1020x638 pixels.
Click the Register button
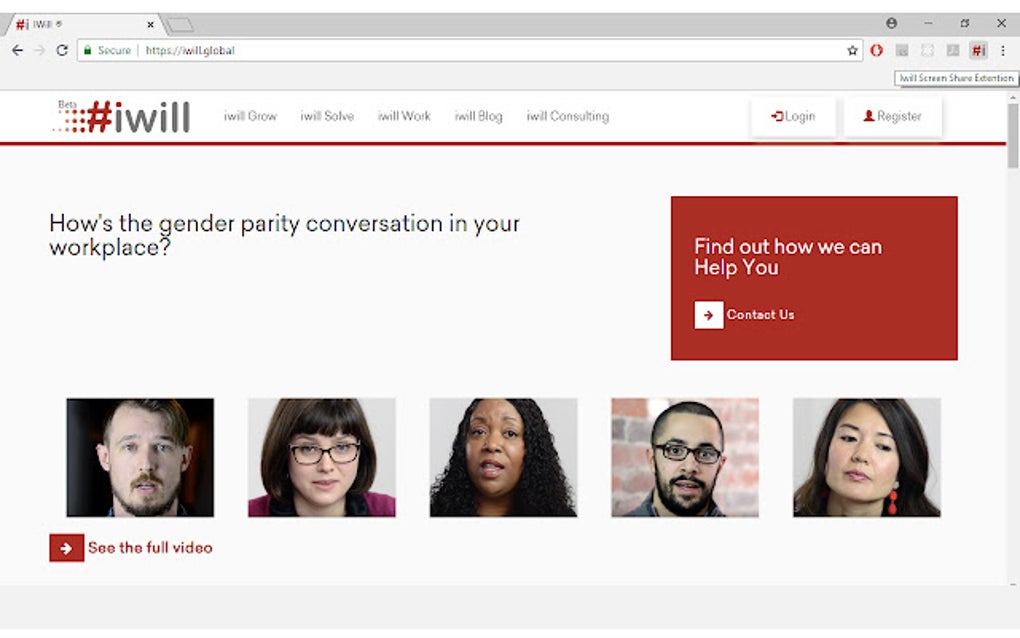(x=892, y=115)
